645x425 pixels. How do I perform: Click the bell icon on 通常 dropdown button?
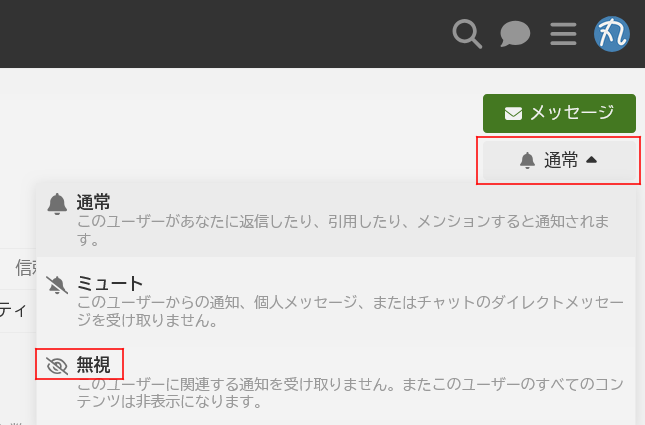point(527,160)
